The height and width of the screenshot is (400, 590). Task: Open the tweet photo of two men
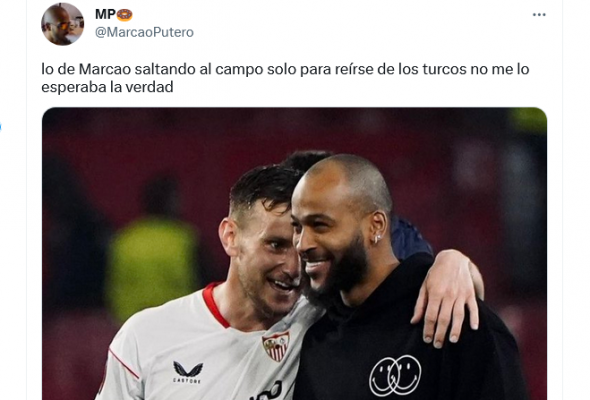[294, 254]
